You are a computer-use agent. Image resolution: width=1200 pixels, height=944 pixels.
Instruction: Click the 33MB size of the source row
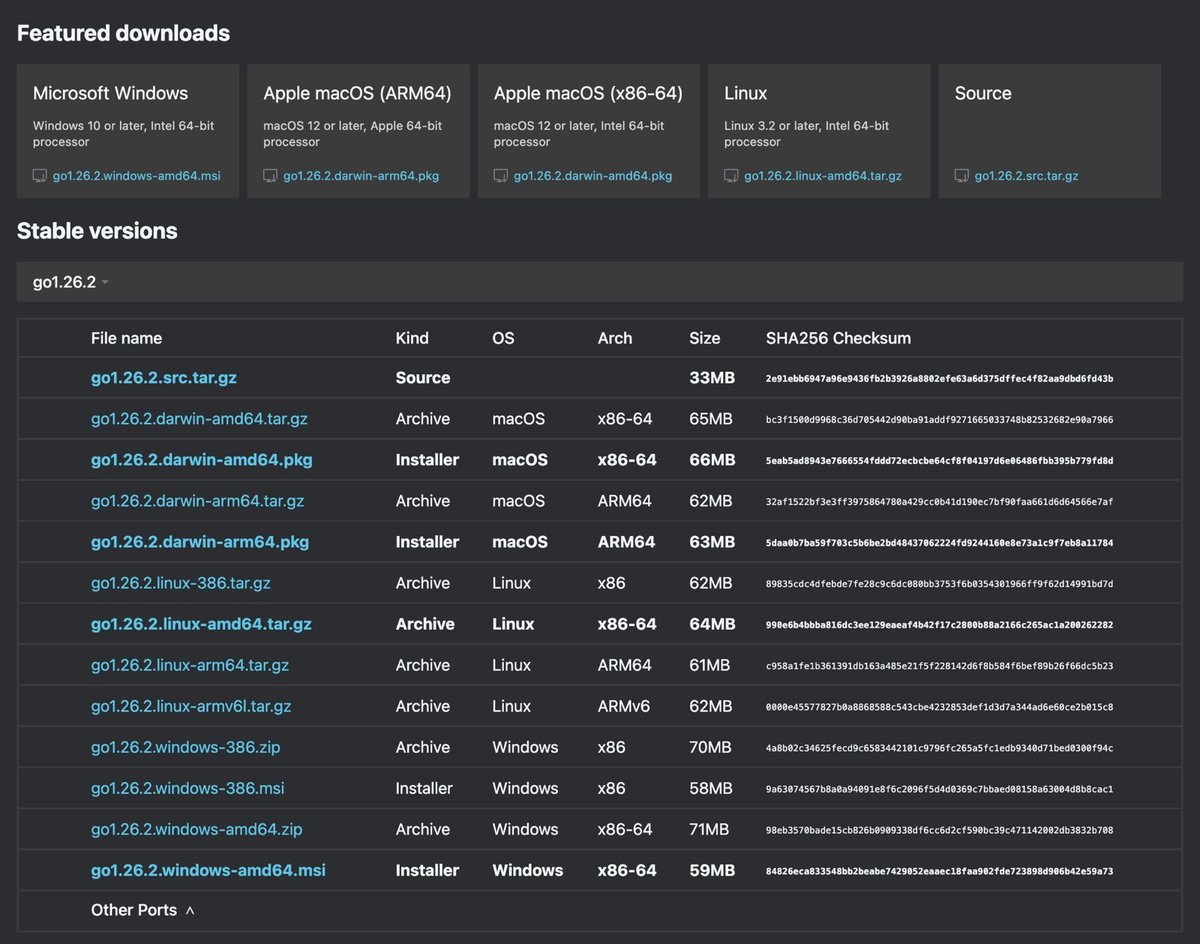coord(712,378)
